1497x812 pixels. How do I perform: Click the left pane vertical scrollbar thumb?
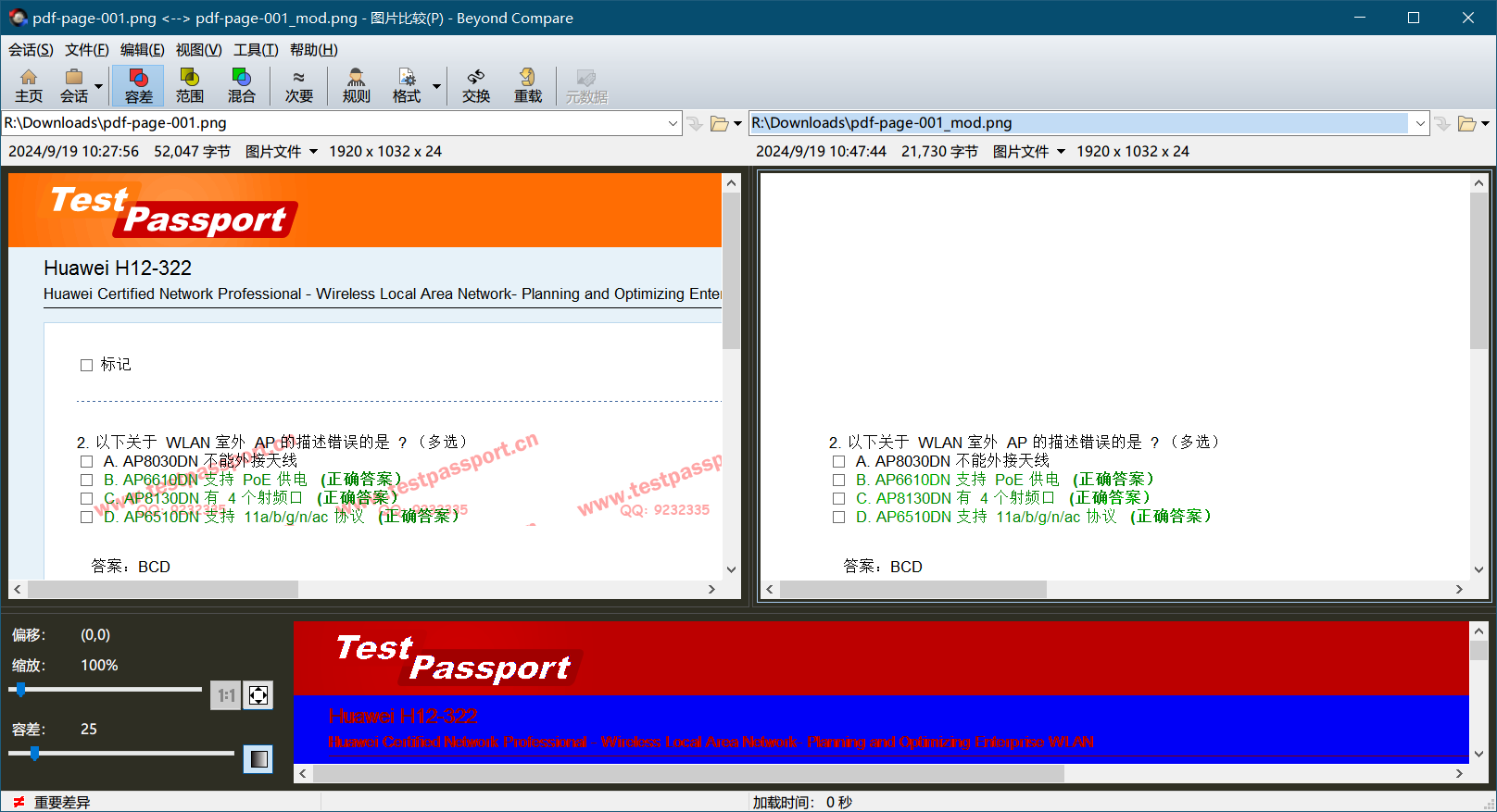coord(731,270)
